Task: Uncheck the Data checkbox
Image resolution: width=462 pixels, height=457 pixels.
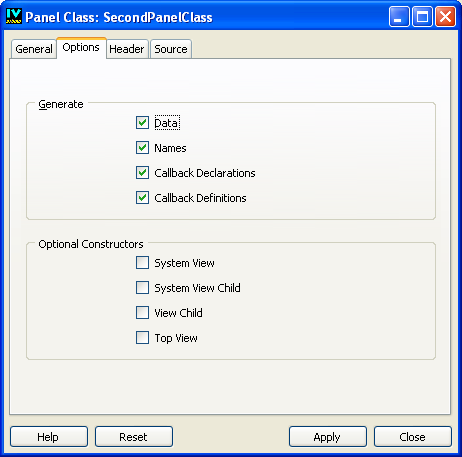Action: [x=142, y=123]
